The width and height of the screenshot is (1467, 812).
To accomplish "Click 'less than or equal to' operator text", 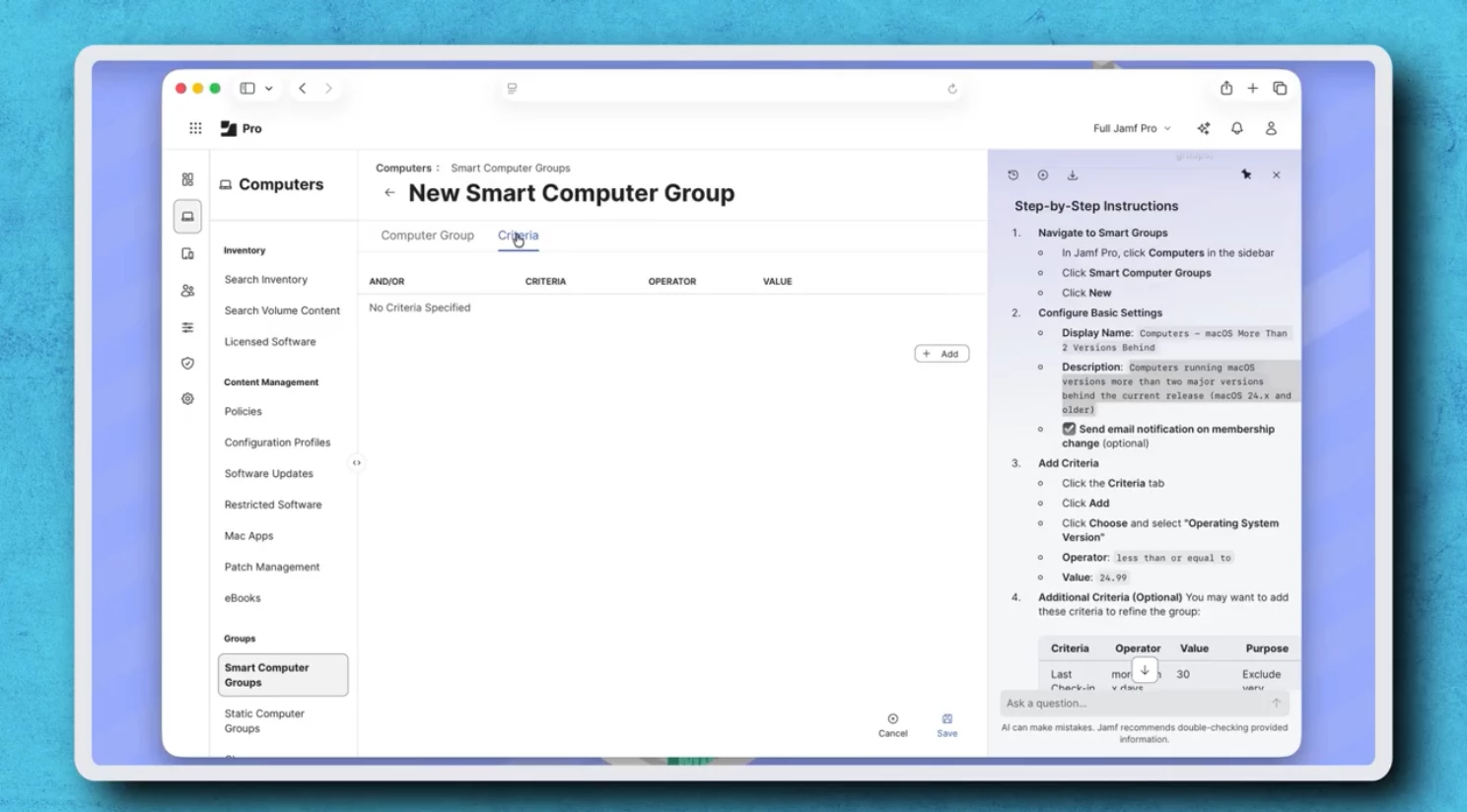I will 1173,558.
